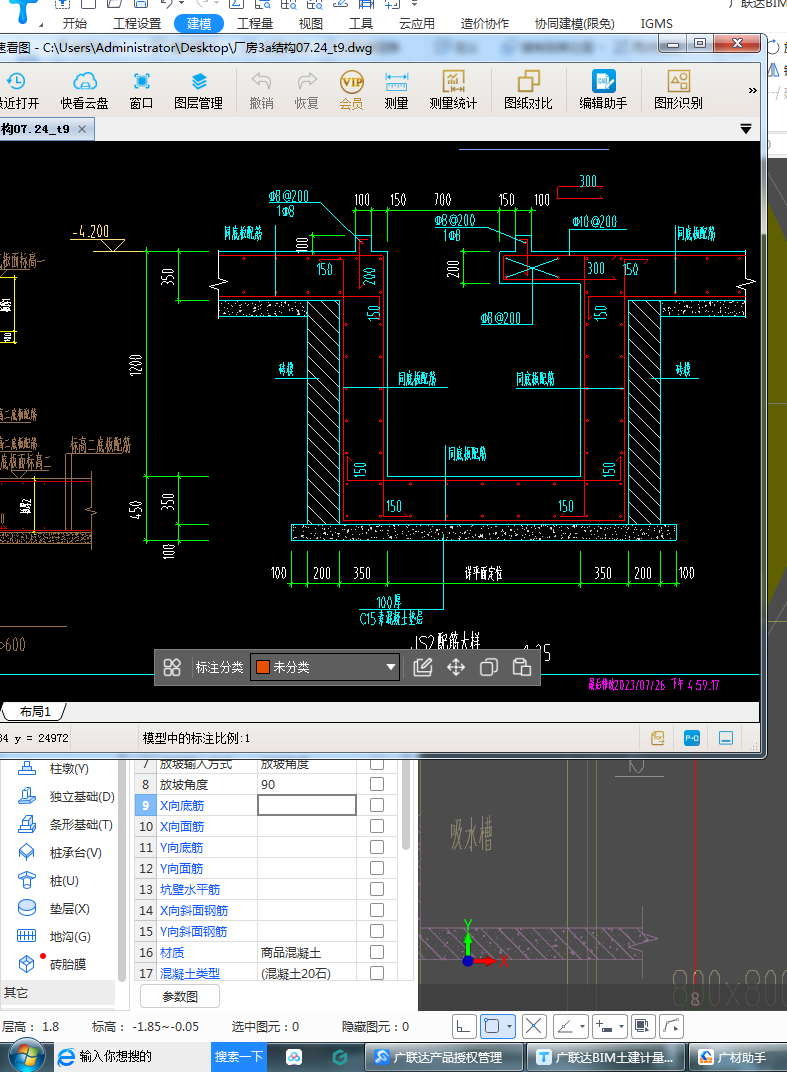Open the tab list black triangle dropdown
Screen dimensions: 787x1072
click(746, 129)
